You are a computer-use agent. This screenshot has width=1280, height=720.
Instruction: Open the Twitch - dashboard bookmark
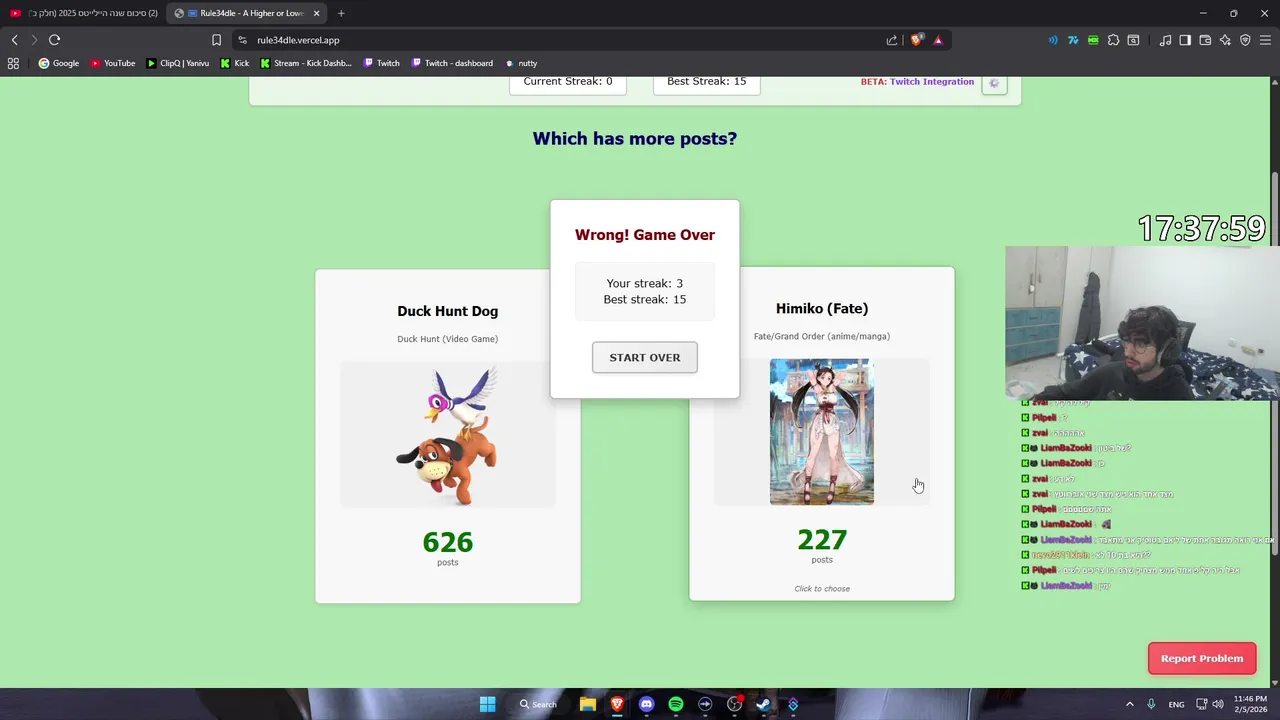(x=452, y=63)
